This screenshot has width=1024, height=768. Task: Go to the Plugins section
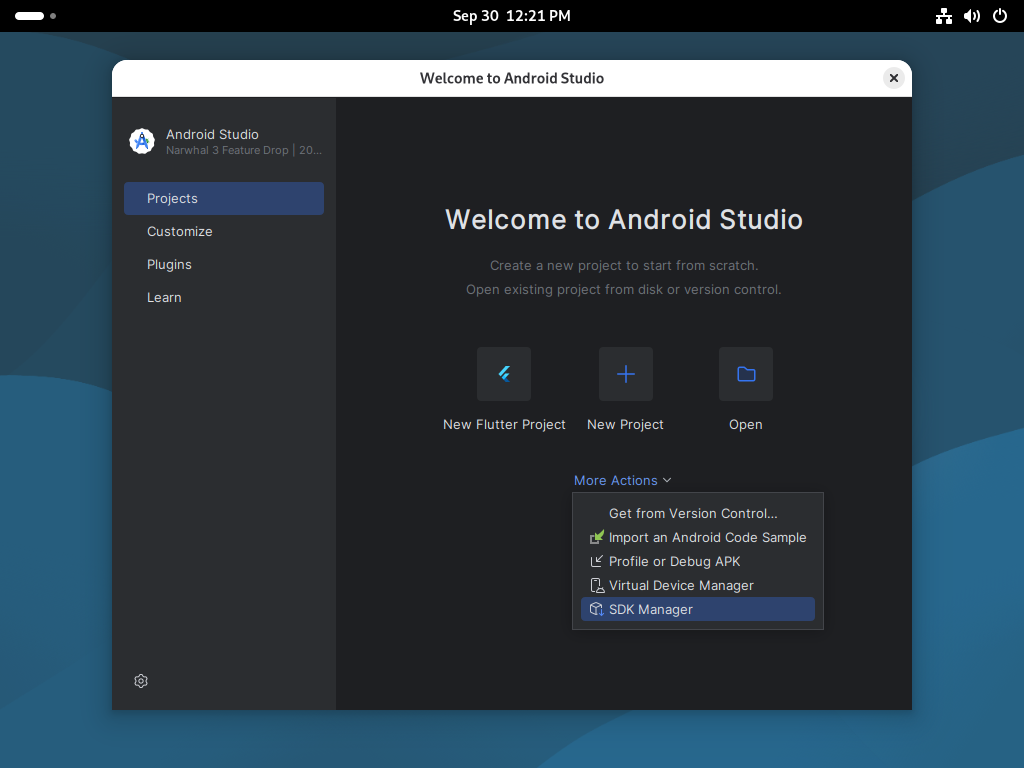click(x=169, y=264)
